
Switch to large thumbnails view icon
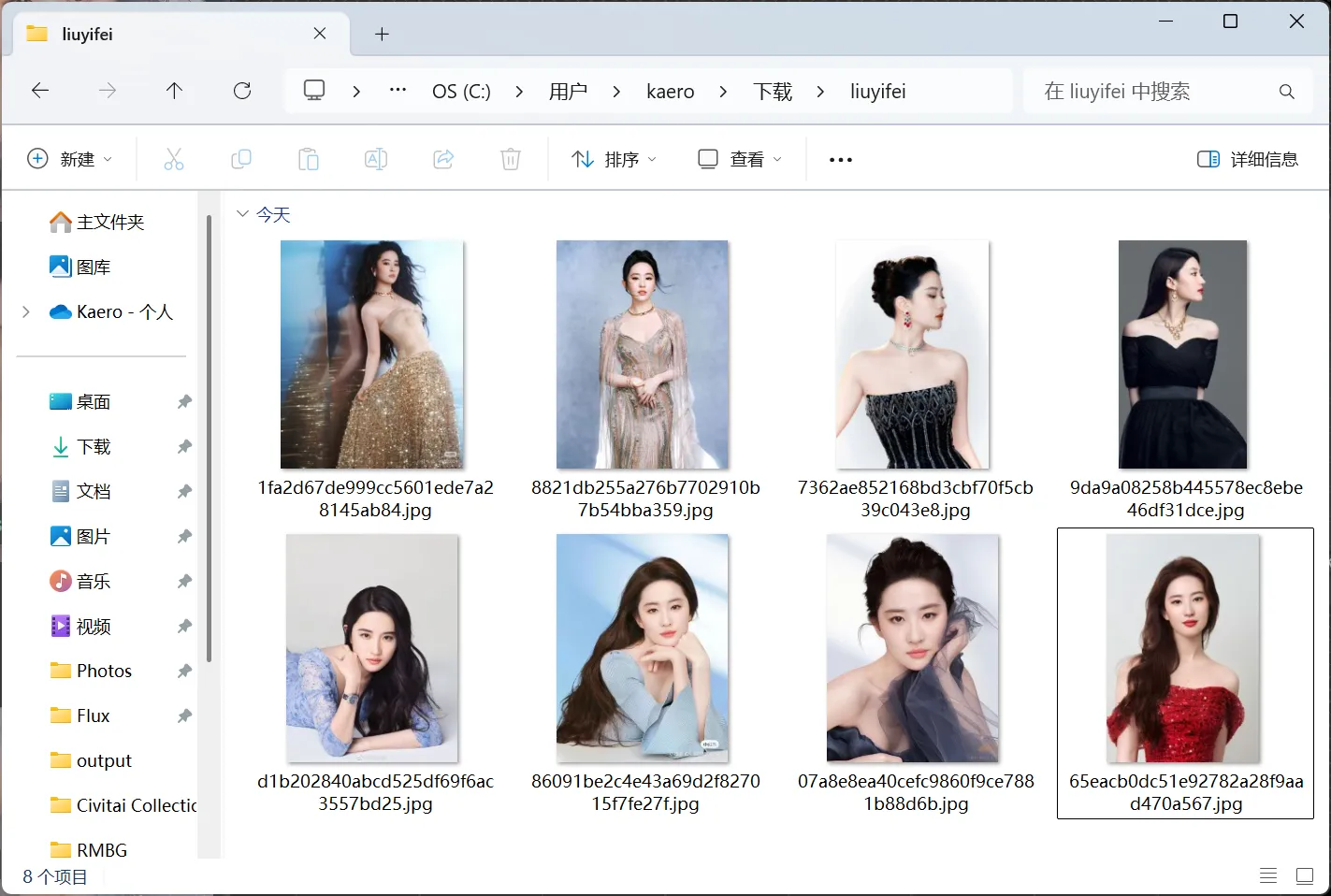(1305, 875)
